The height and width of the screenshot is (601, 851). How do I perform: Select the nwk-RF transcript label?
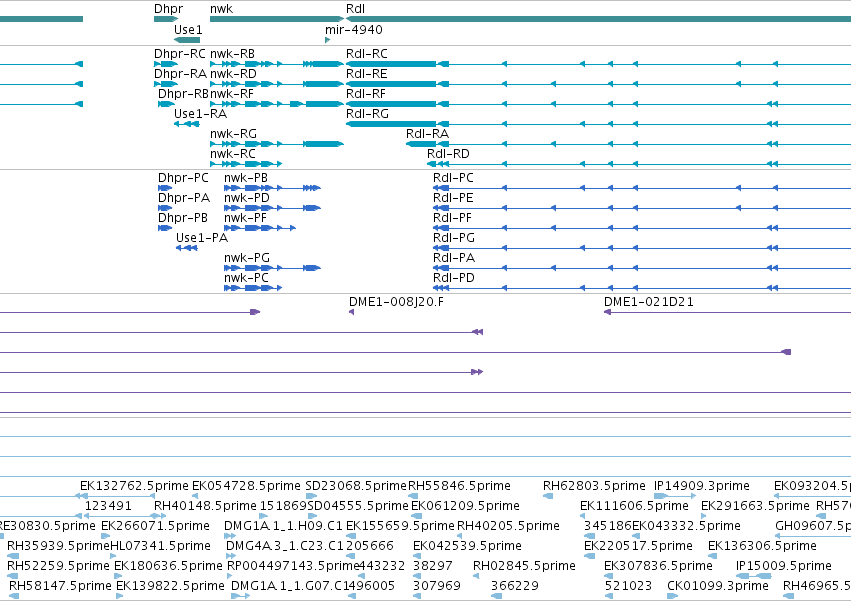tap(232, 94)
